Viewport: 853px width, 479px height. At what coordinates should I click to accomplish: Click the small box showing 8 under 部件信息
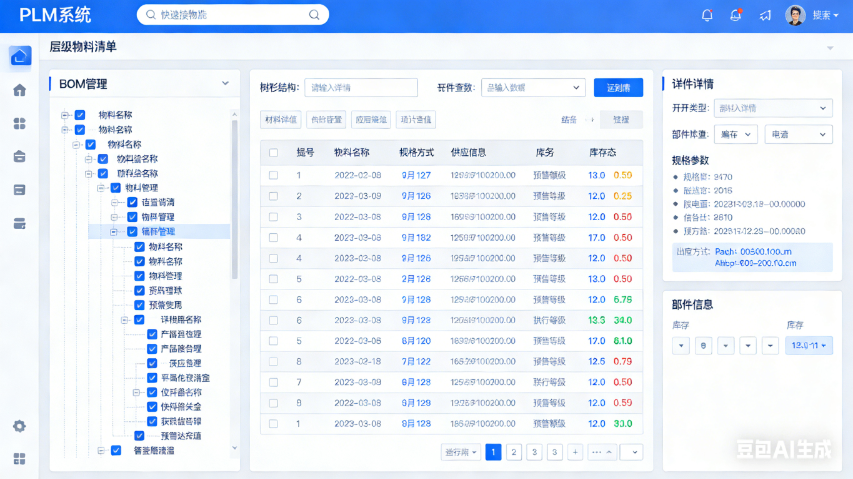[703, 345]
